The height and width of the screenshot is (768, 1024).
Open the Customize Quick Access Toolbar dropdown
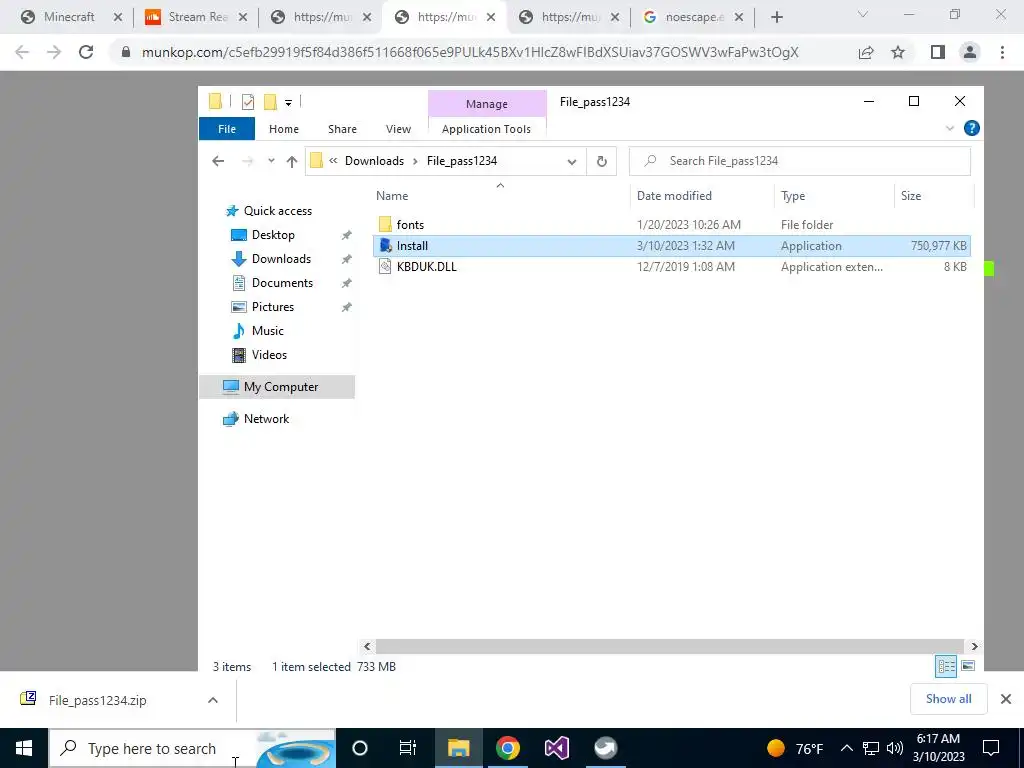click(288, 103)
